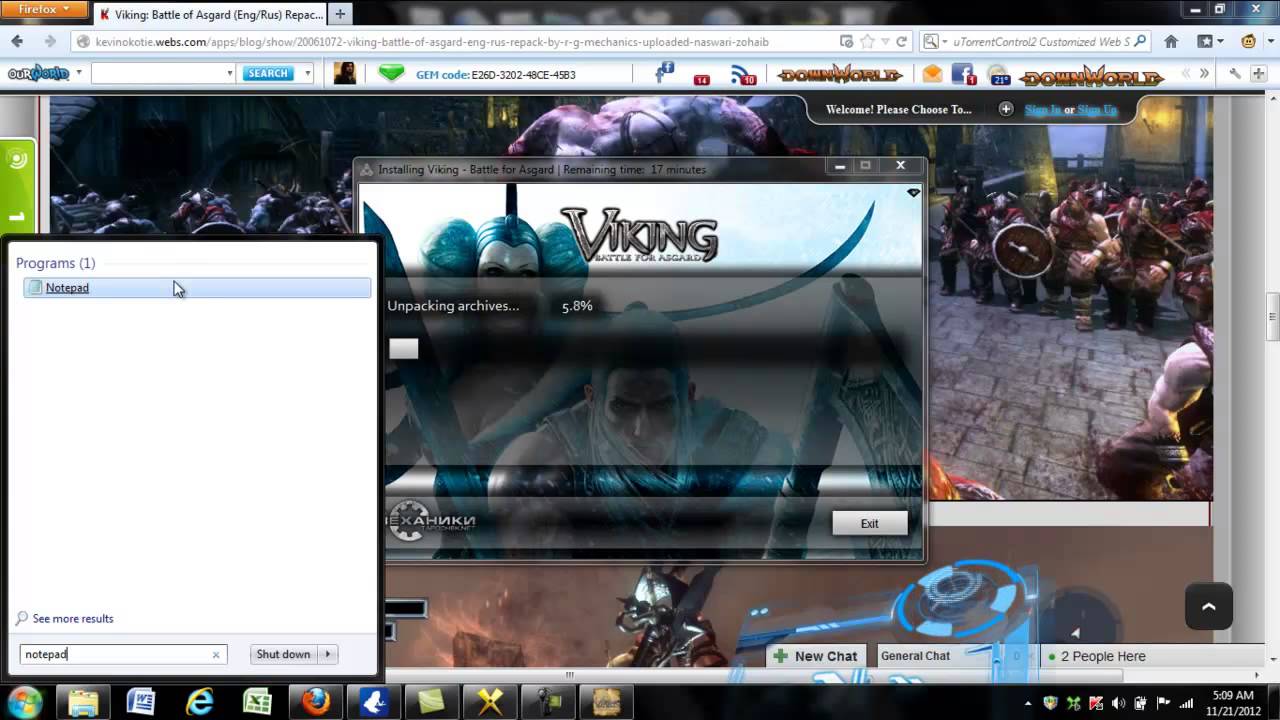Viewport: 1280px width, 720px height.
Task: Click the second DownWorld logo in toolbar
Action: (1091, 75)
